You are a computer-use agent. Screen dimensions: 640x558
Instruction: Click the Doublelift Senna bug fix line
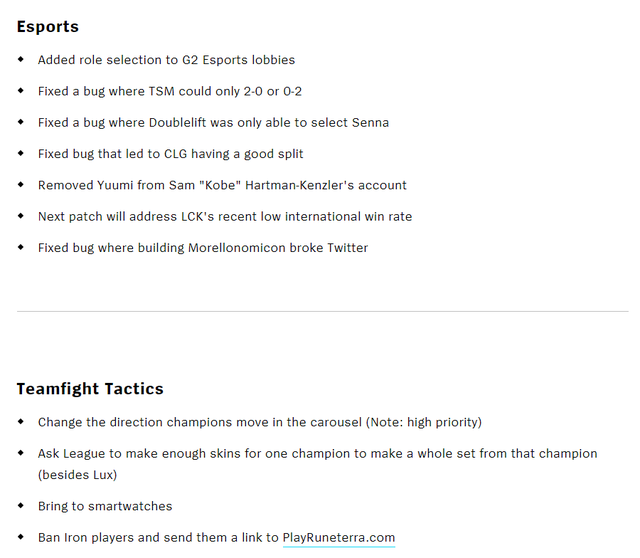click(x=213, y=122)
